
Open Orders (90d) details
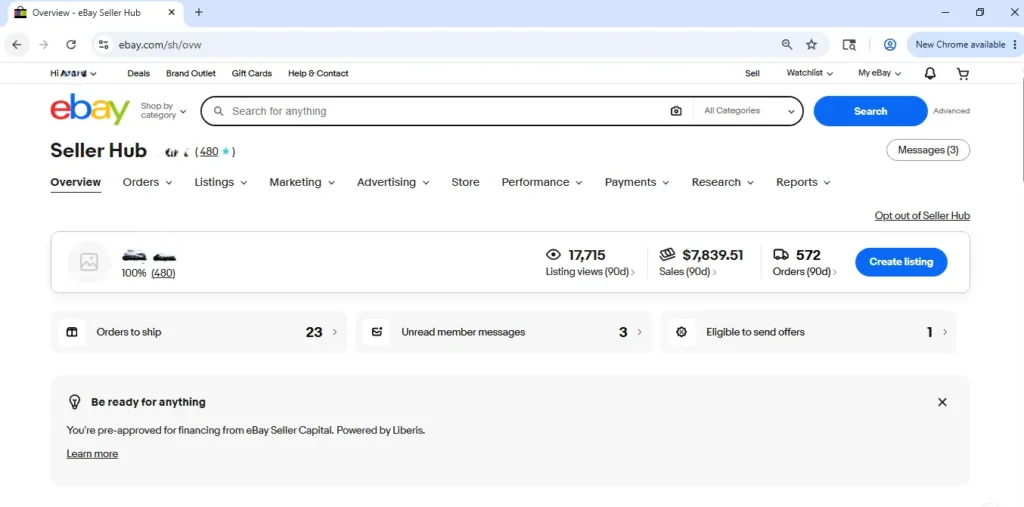tap(805, 272)
